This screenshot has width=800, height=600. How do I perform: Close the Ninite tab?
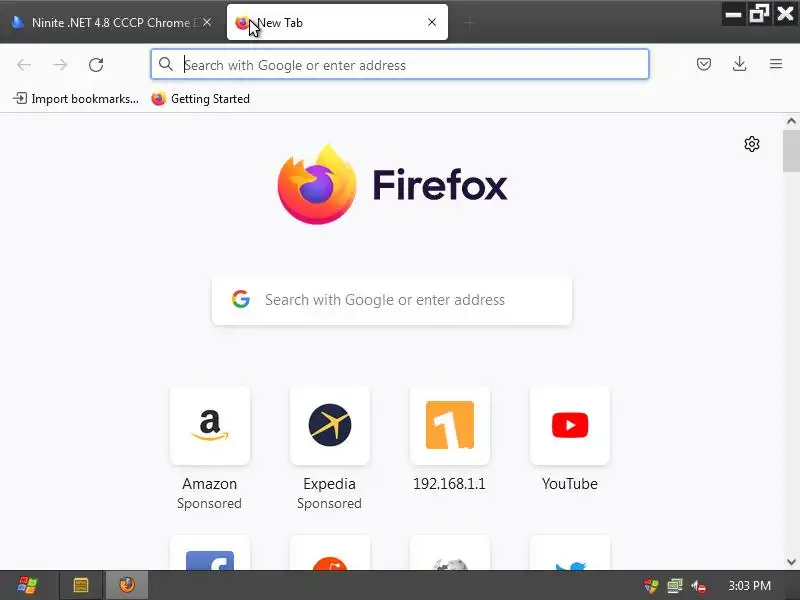tap(207, 22)
